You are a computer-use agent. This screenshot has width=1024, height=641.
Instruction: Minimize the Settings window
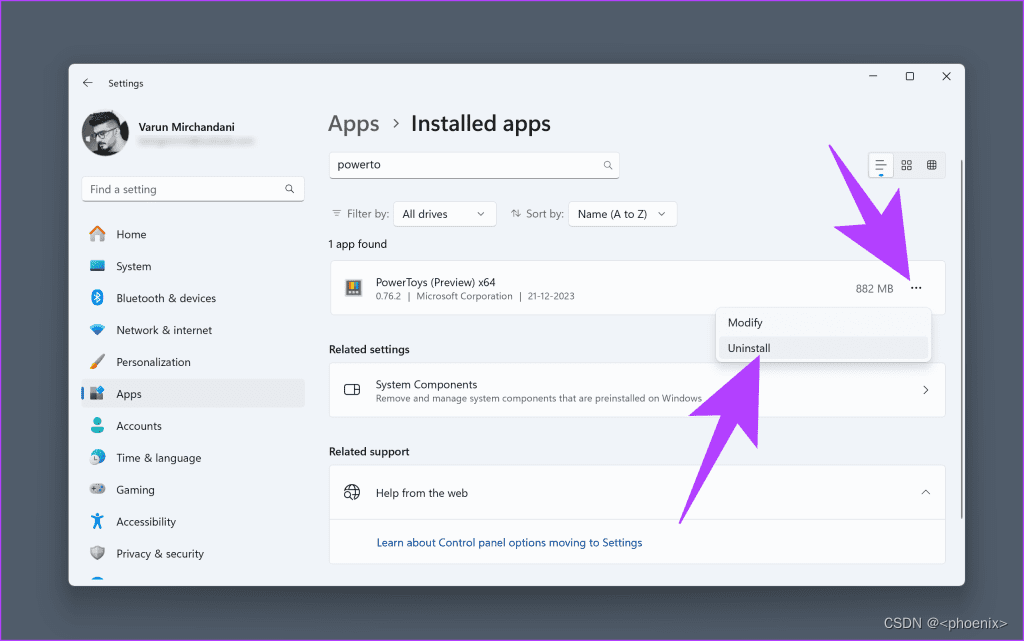coord(872,76)
